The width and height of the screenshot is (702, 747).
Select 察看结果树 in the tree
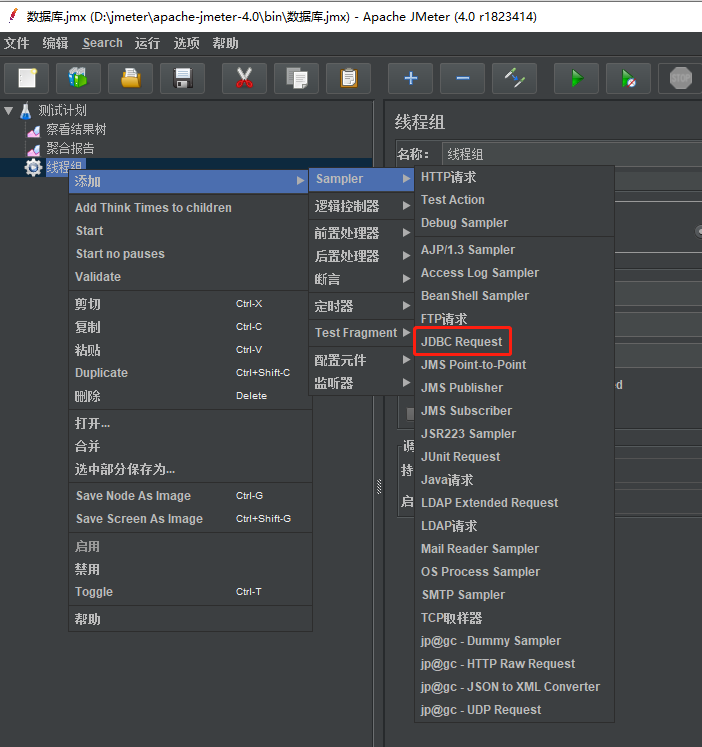click(x=76, y=130)
